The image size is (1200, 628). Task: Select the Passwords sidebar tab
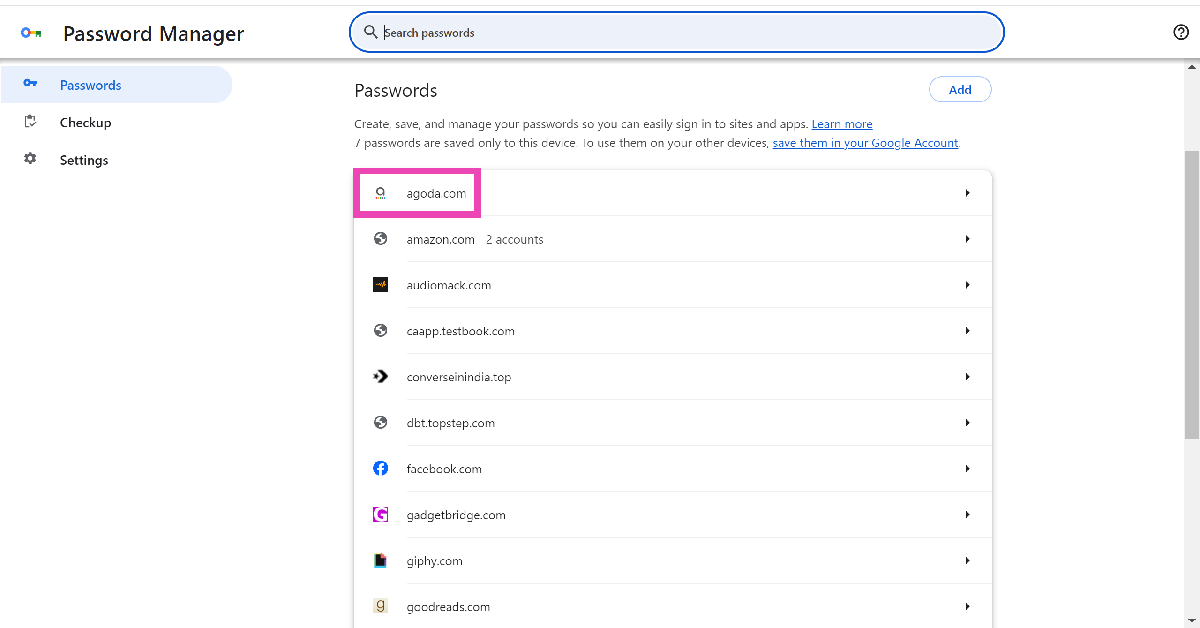pyautogui.click(x=90, y=85)
